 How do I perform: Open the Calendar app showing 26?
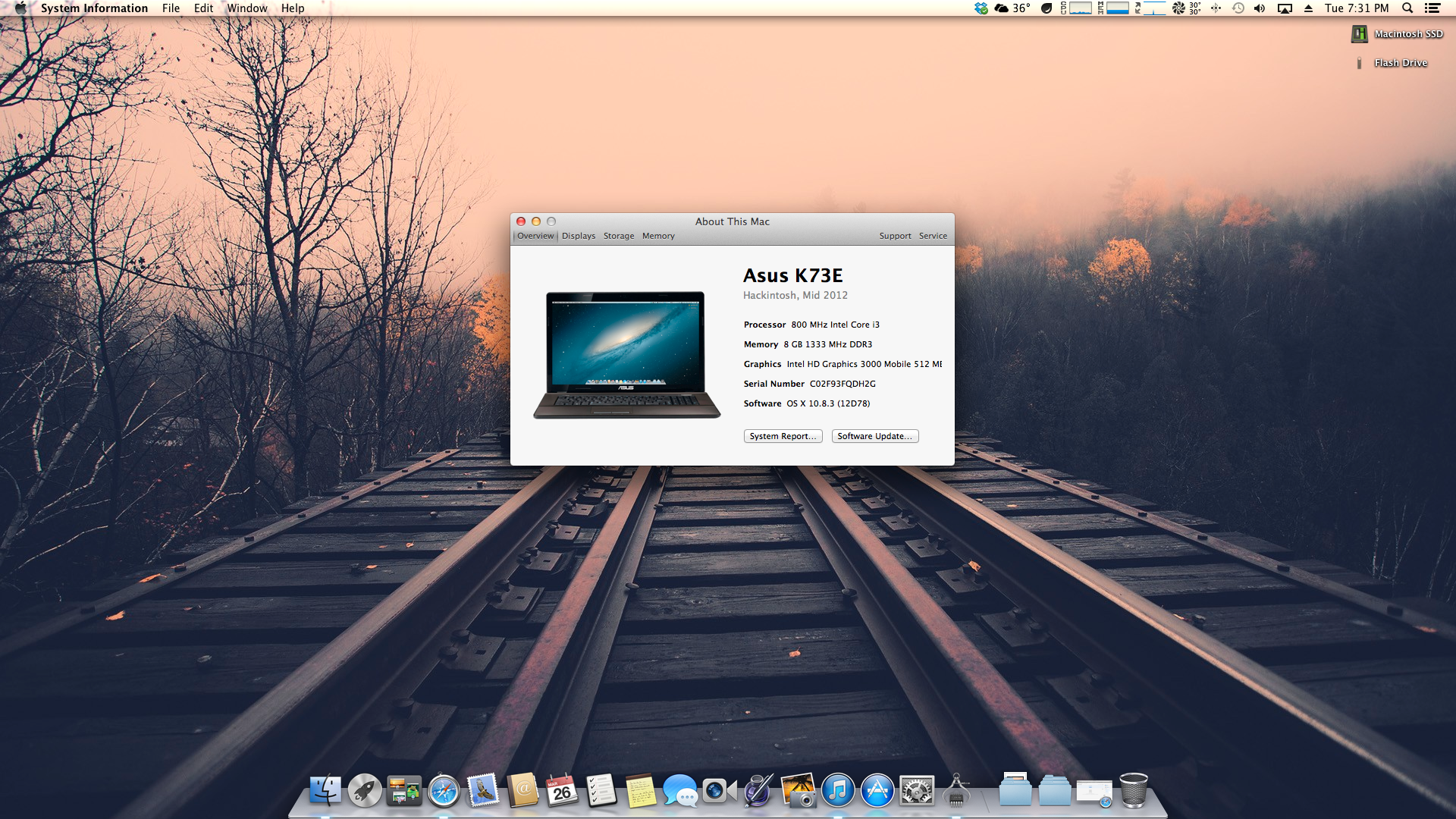click(562, 791)
